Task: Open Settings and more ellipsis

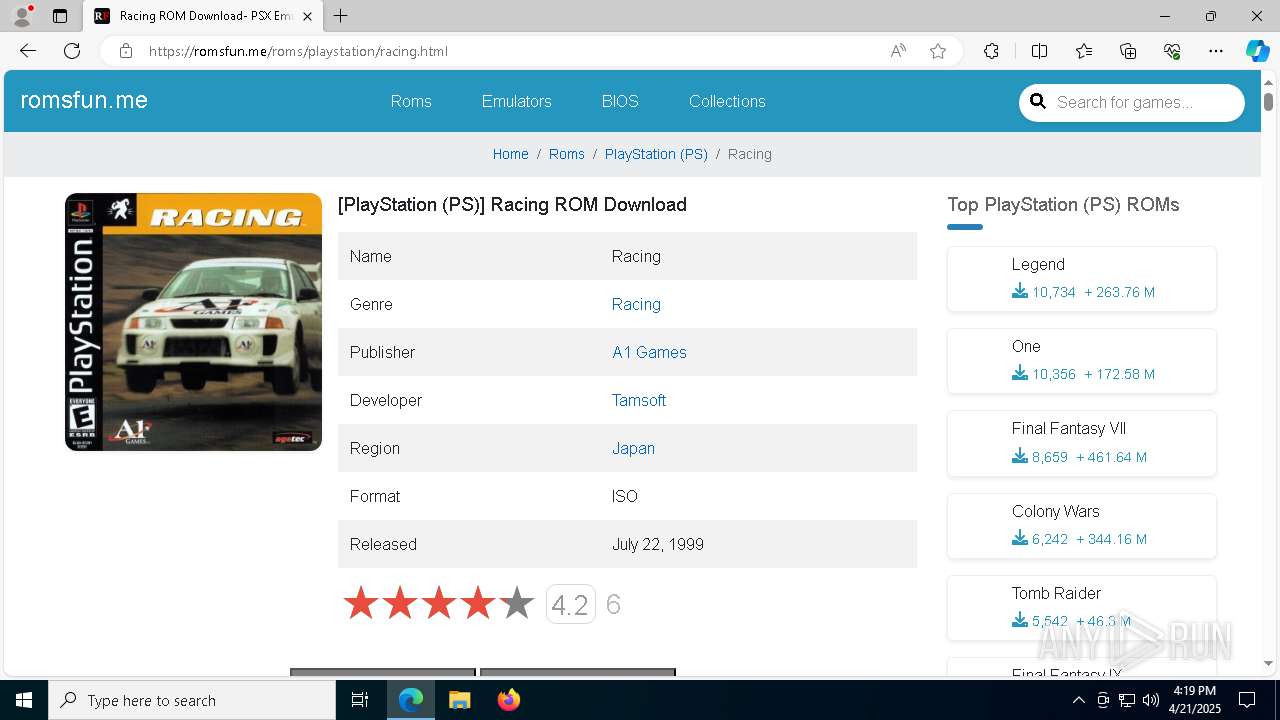Action: point(1216,51)
